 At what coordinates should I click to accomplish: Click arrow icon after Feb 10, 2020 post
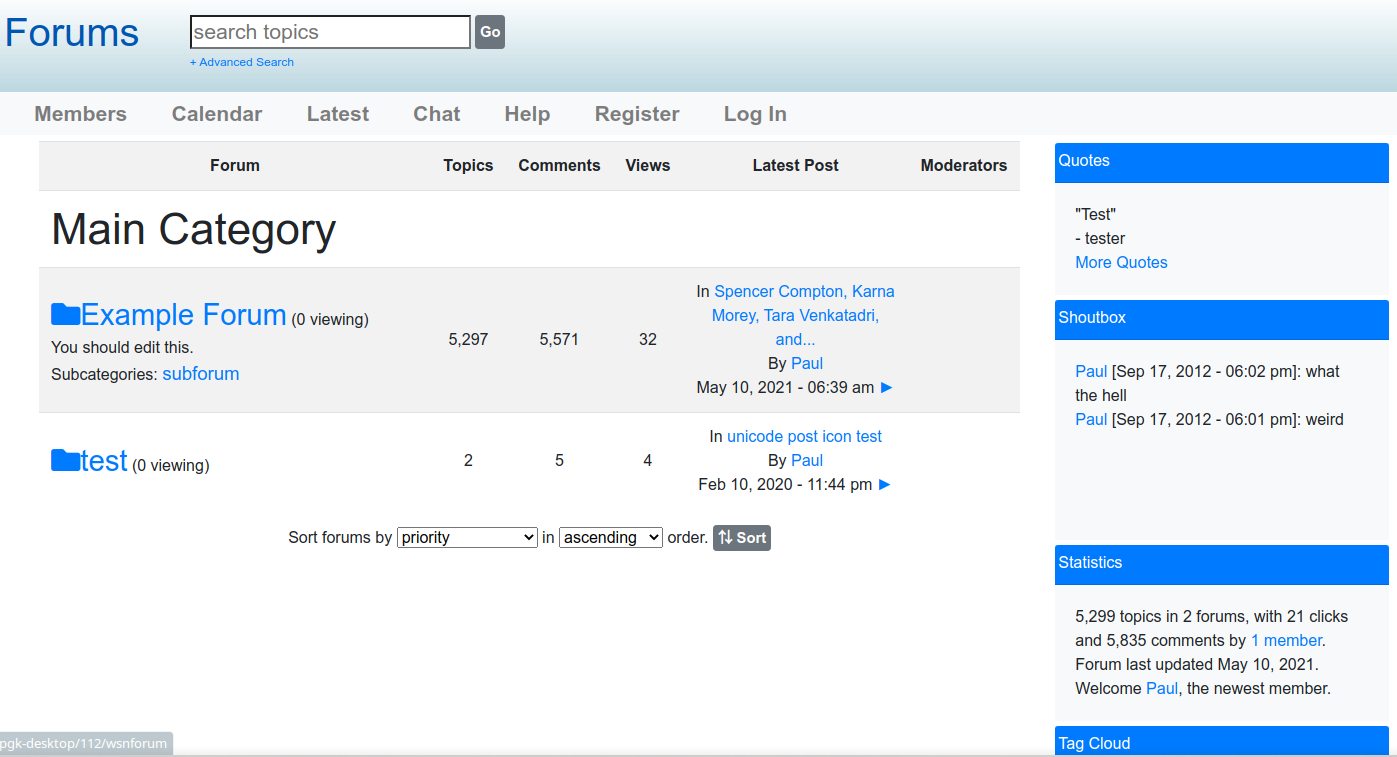884,485
